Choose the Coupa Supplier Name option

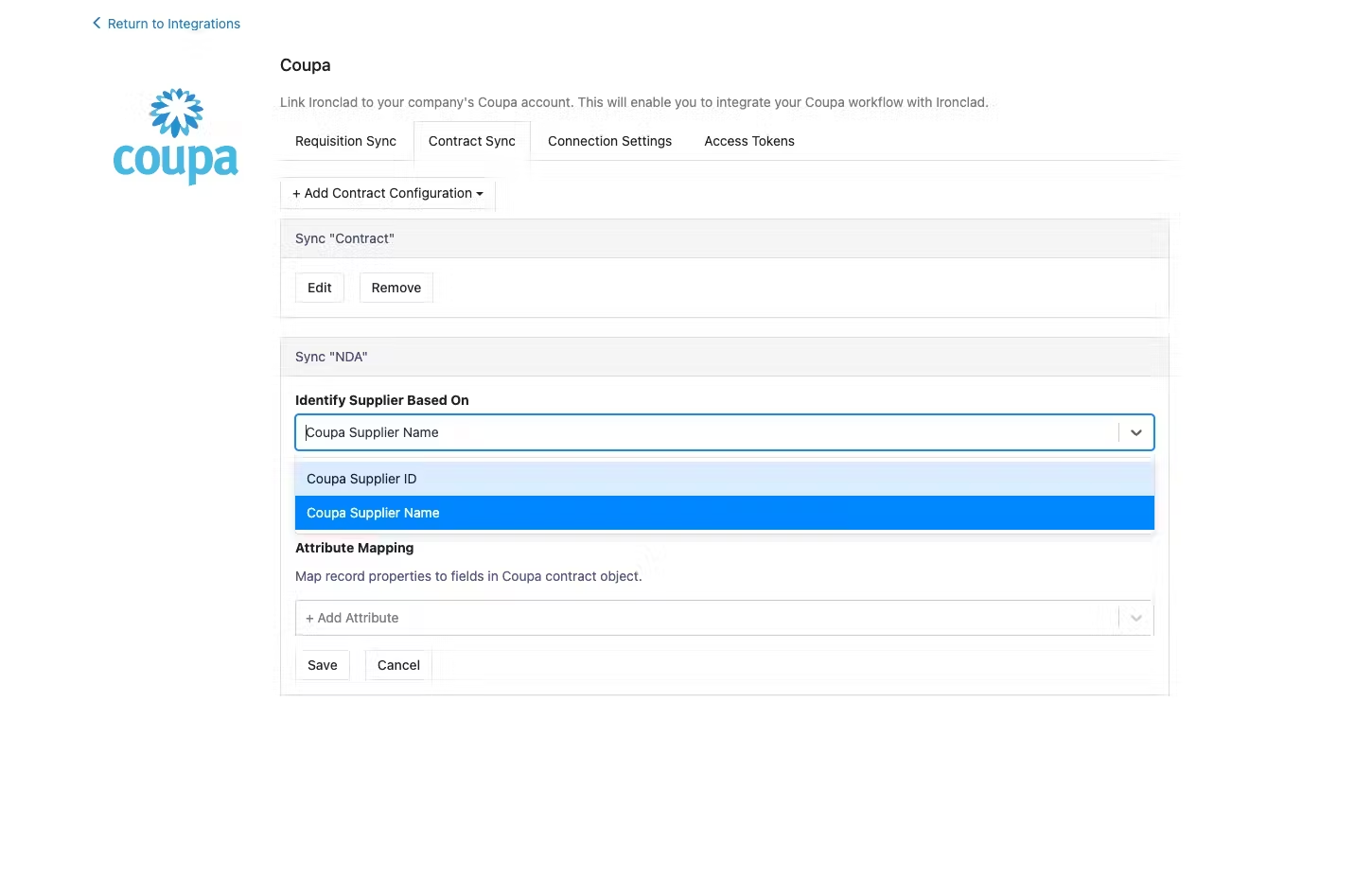click(x=724, y=513)
